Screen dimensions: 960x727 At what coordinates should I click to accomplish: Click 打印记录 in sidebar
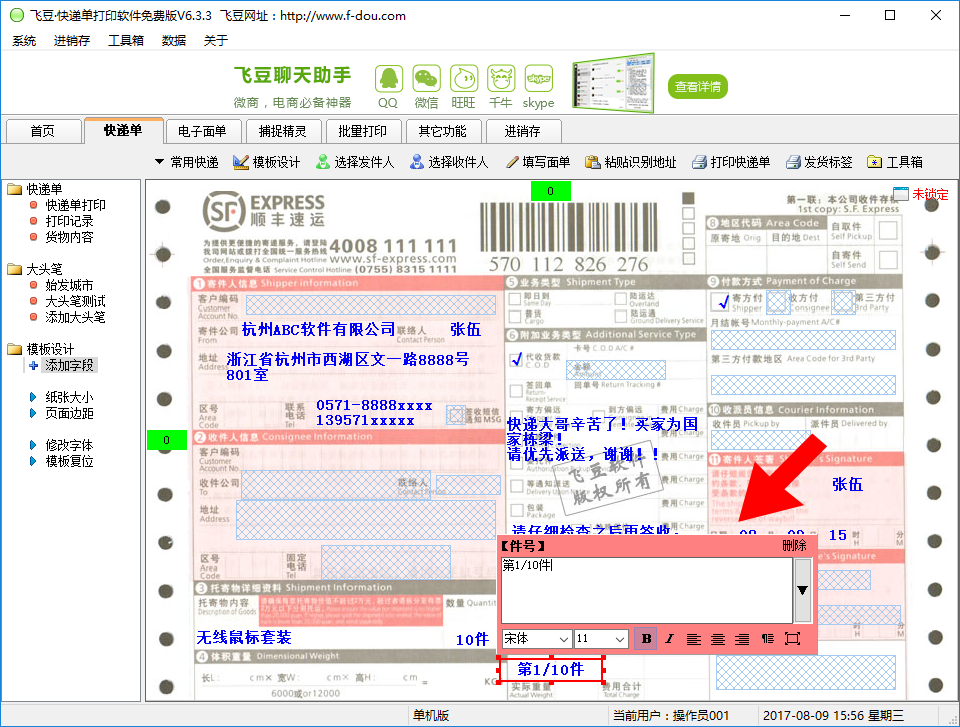pyautogui.click(x=69, y=221)
